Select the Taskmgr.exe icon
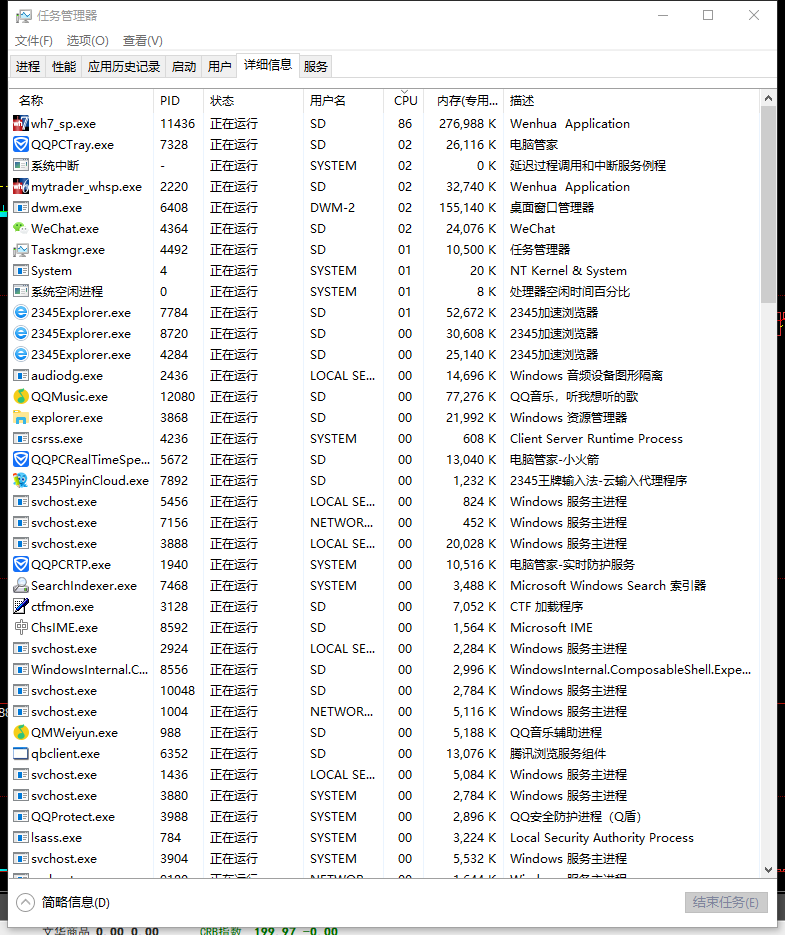The height and width of the screenshot is (935, 785). [x=21, y=250]
